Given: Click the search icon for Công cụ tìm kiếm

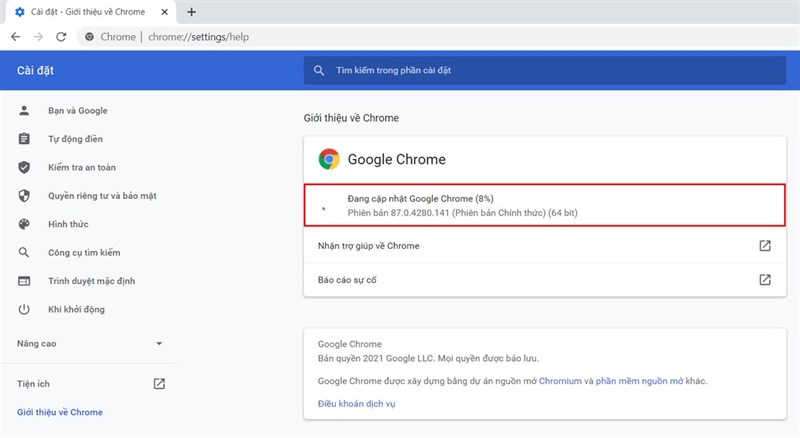Looking at the screenshot, I should click(x=24, y=252).
